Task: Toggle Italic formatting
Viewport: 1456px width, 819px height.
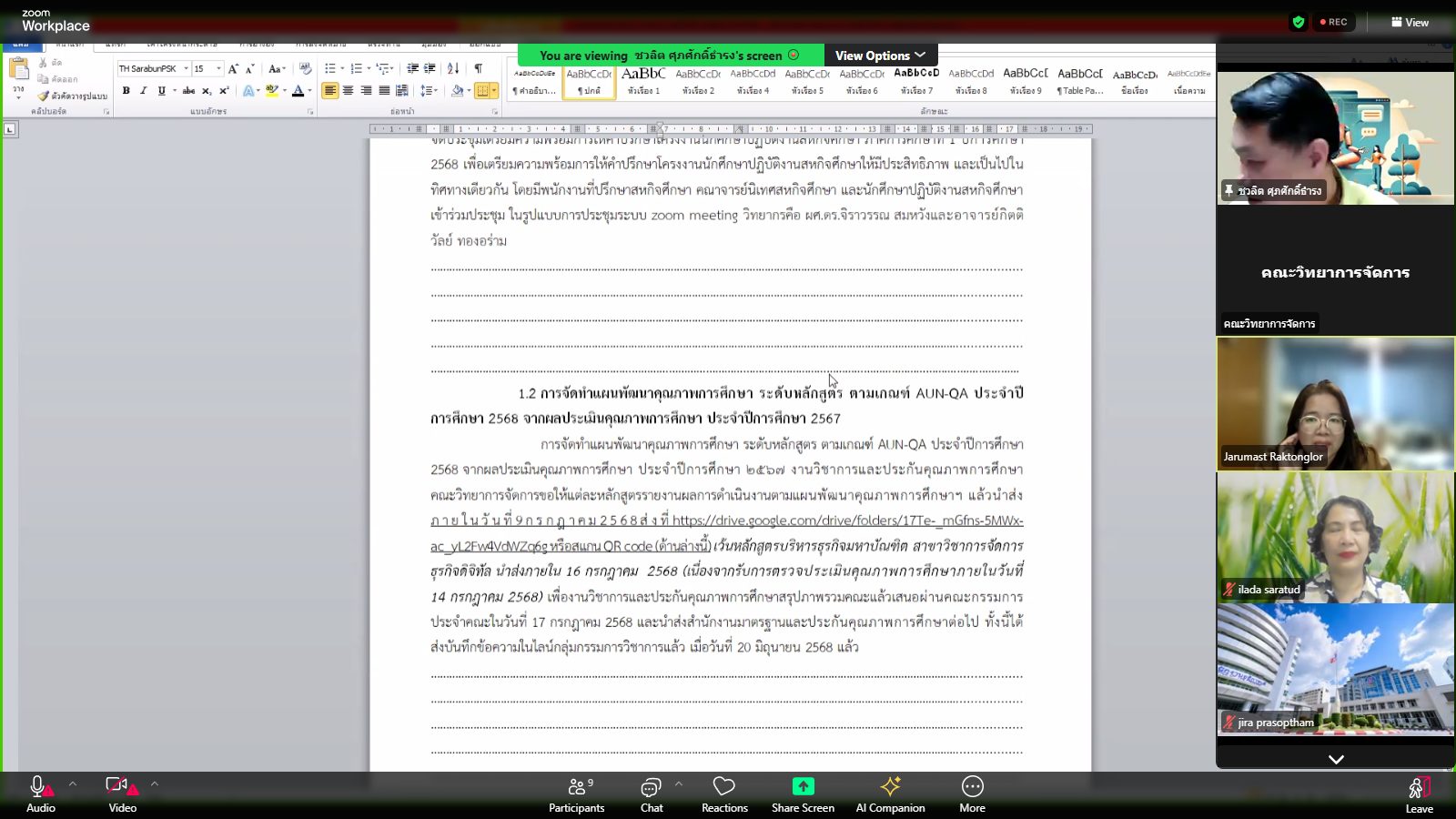Action: click(x=143, y=90)
